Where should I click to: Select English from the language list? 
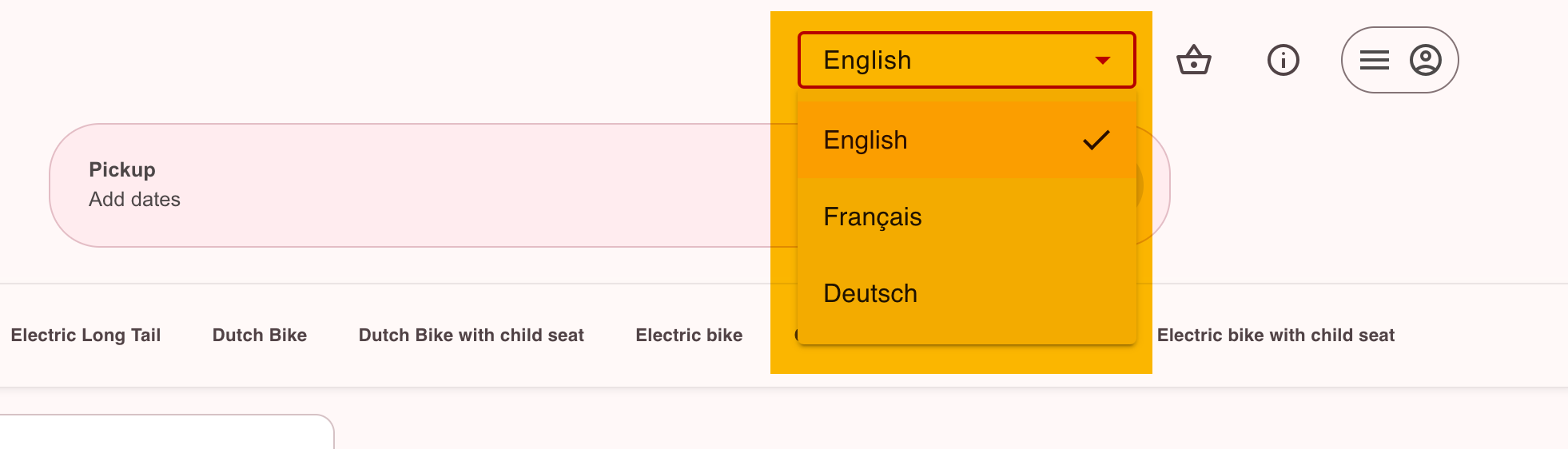866,141
